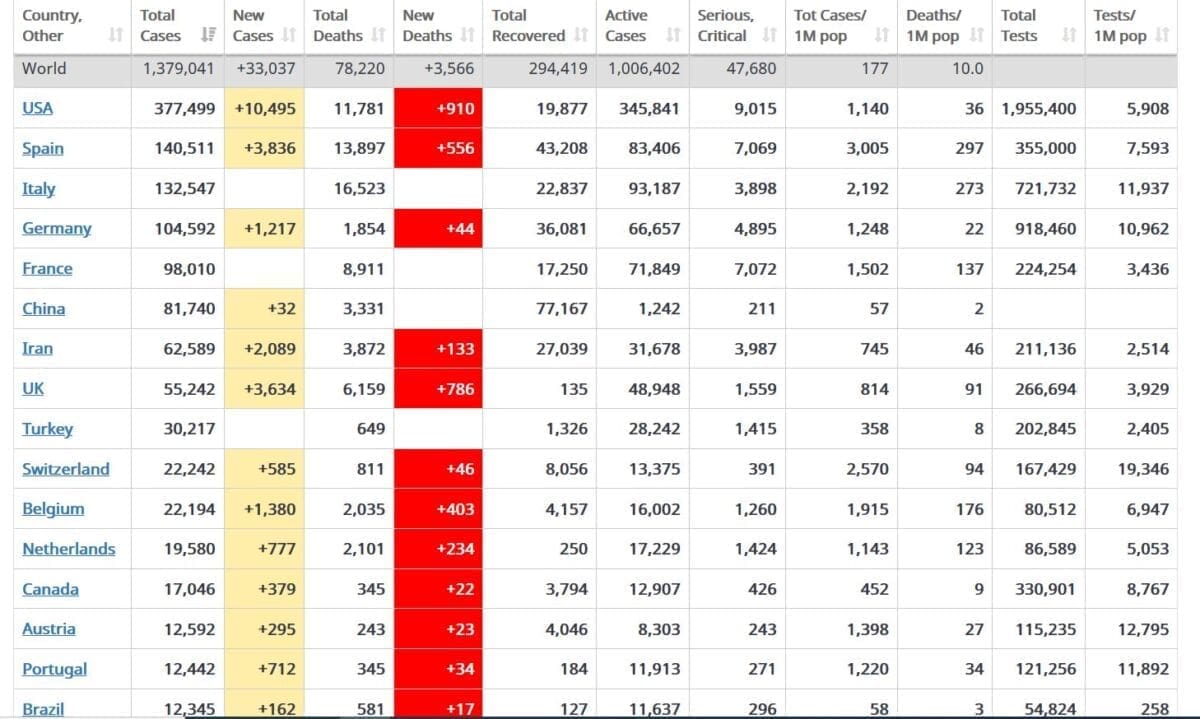Sort Serious, Critical column via icon
This screenshot has width=1200, height=719.
click(769, 36)
